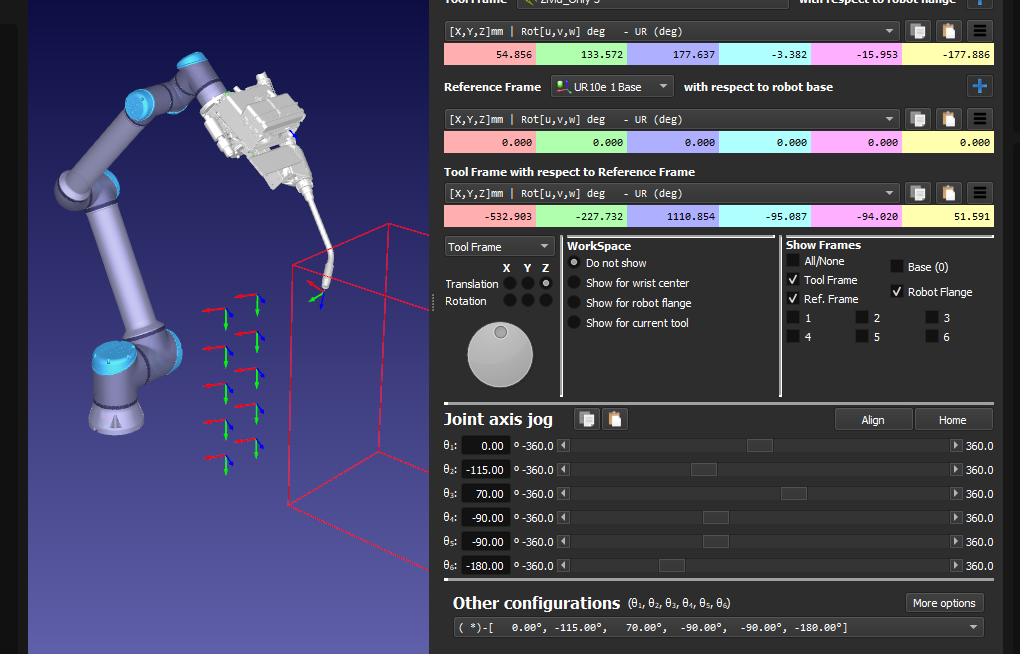Open the Tool Frame jog mode dropdown
1020x654 pixels.
point(499,247)
